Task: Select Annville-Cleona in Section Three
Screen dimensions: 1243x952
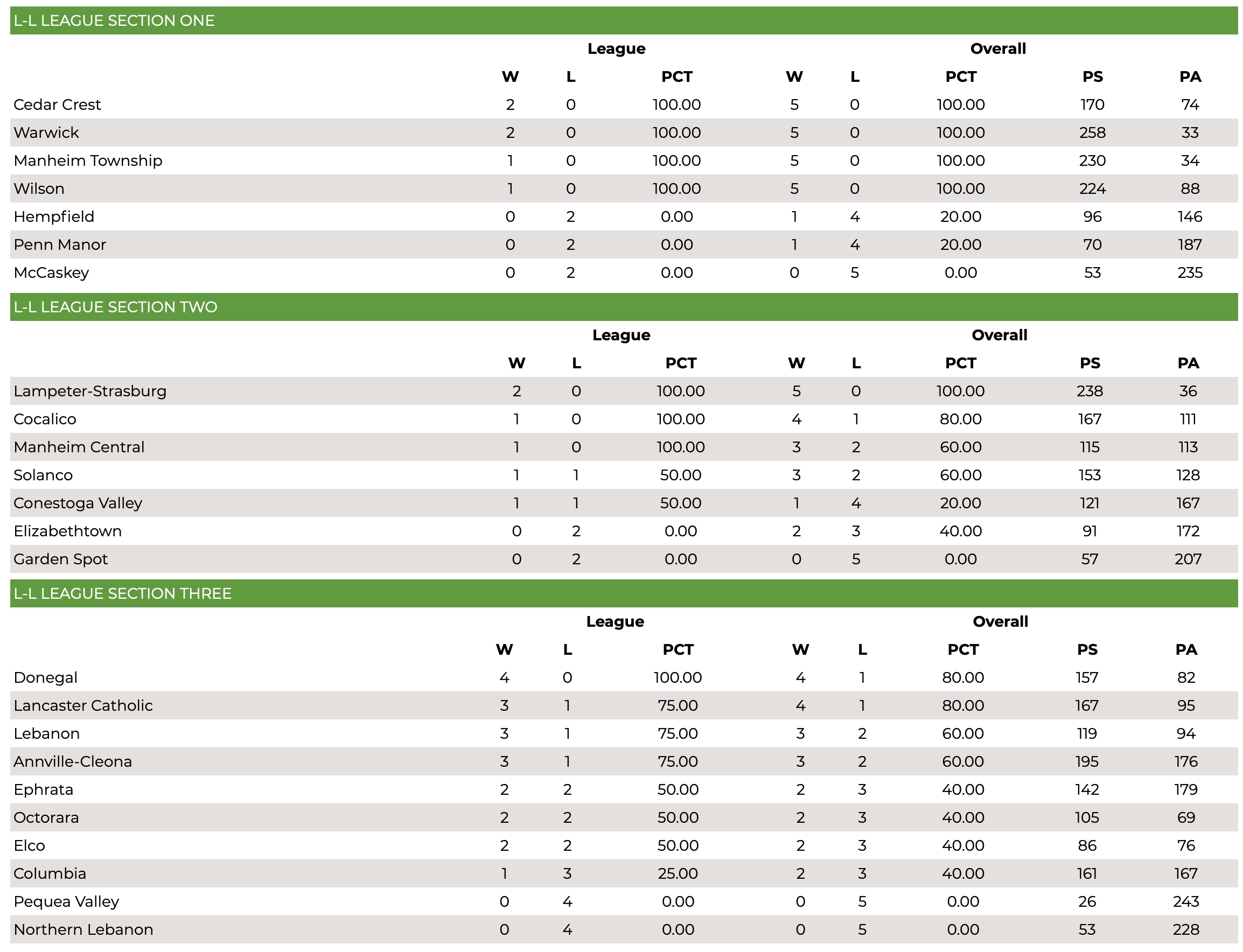Action: 73,761
